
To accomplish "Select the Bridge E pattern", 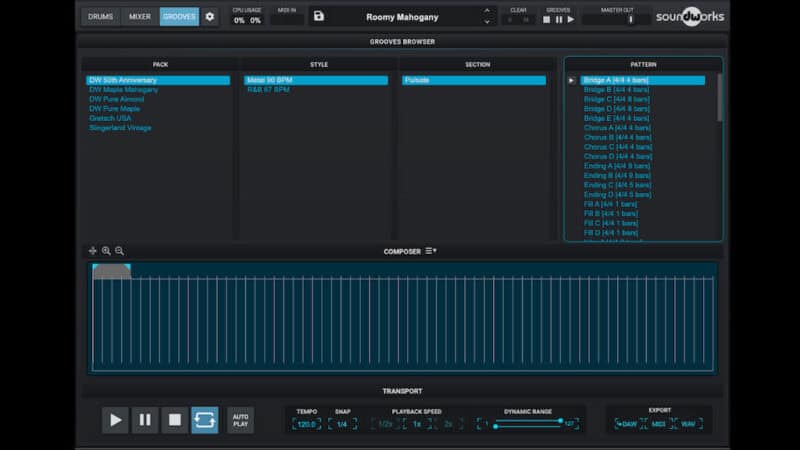I will pos(643,118).
